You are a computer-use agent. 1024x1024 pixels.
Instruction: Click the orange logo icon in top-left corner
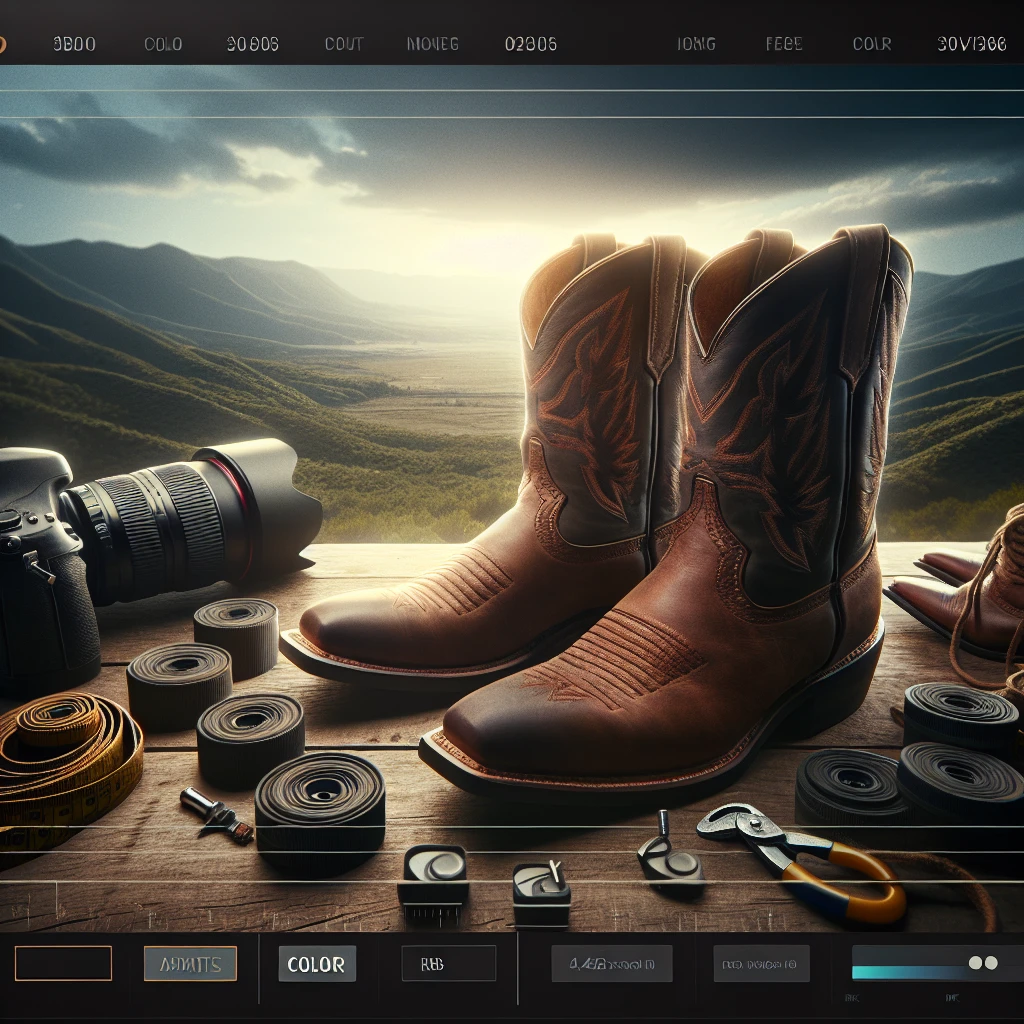coord(2,44)
